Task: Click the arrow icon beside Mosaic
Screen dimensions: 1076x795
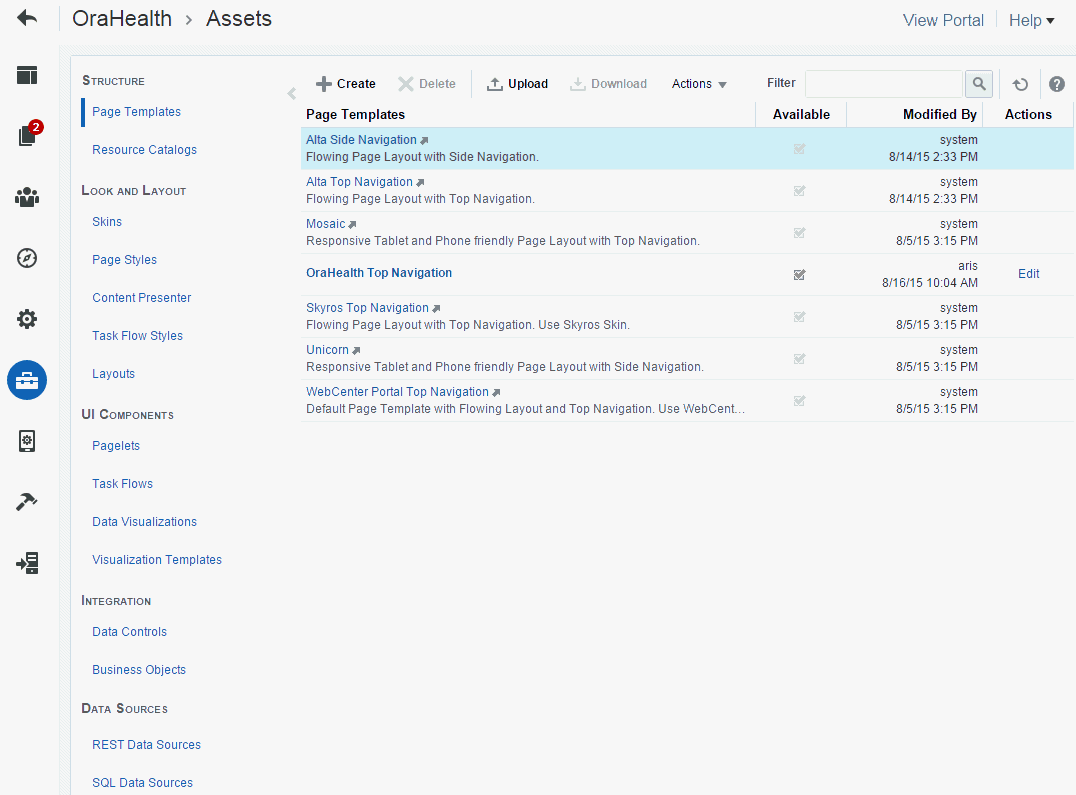Action: click(353, 224)
